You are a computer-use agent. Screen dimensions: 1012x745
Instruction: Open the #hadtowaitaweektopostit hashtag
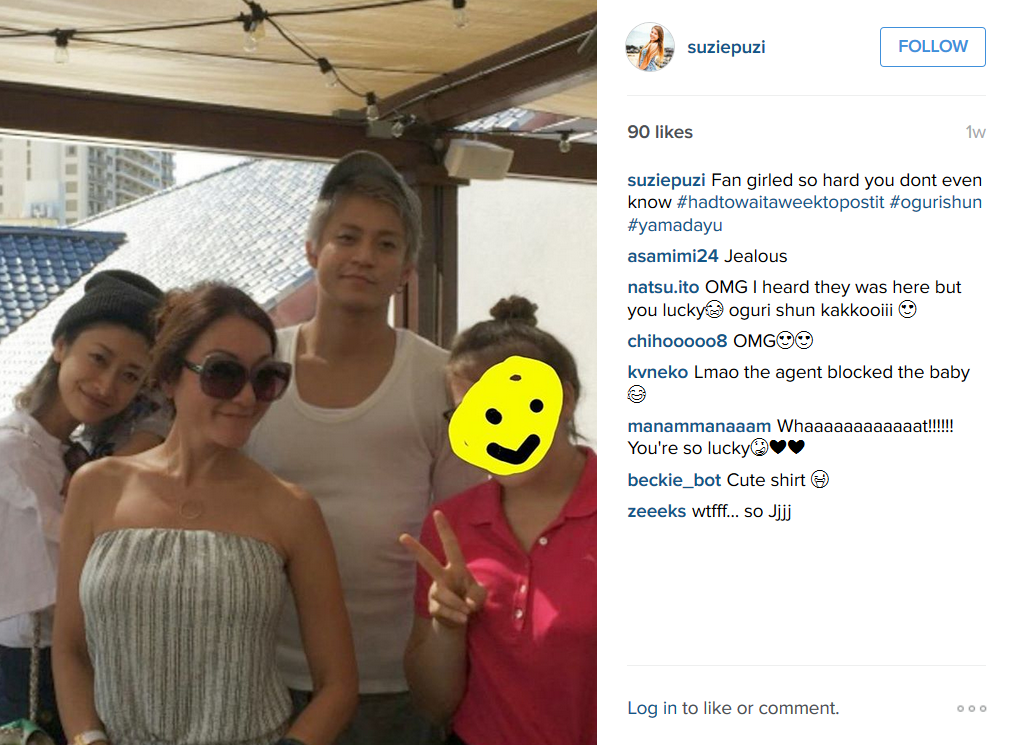pyautogui.click(x=780, y=202)
